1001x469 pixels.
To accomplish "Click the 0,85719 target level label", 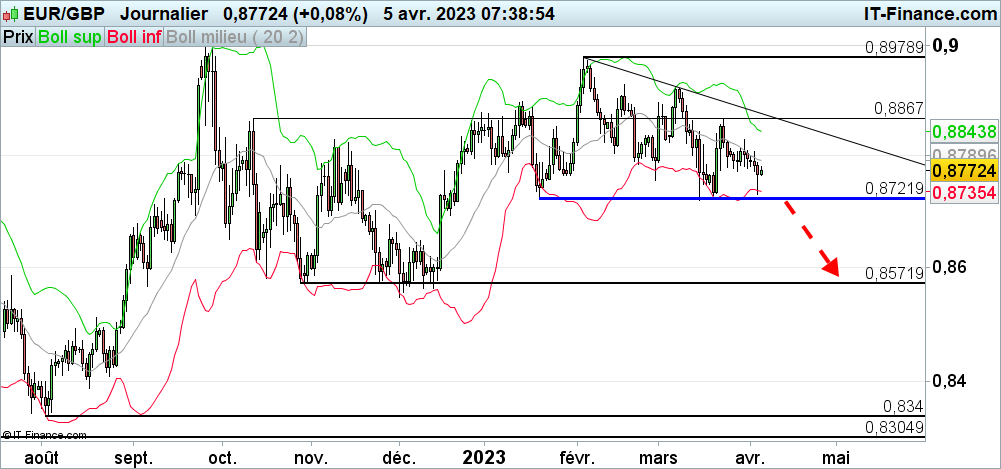I will tap(894, 272).
